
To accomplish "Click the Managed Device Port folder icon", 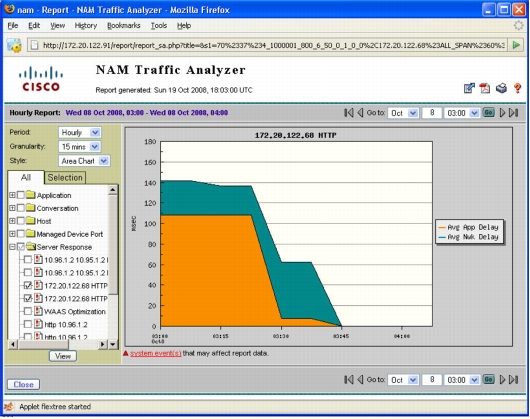I will (31, 233).
